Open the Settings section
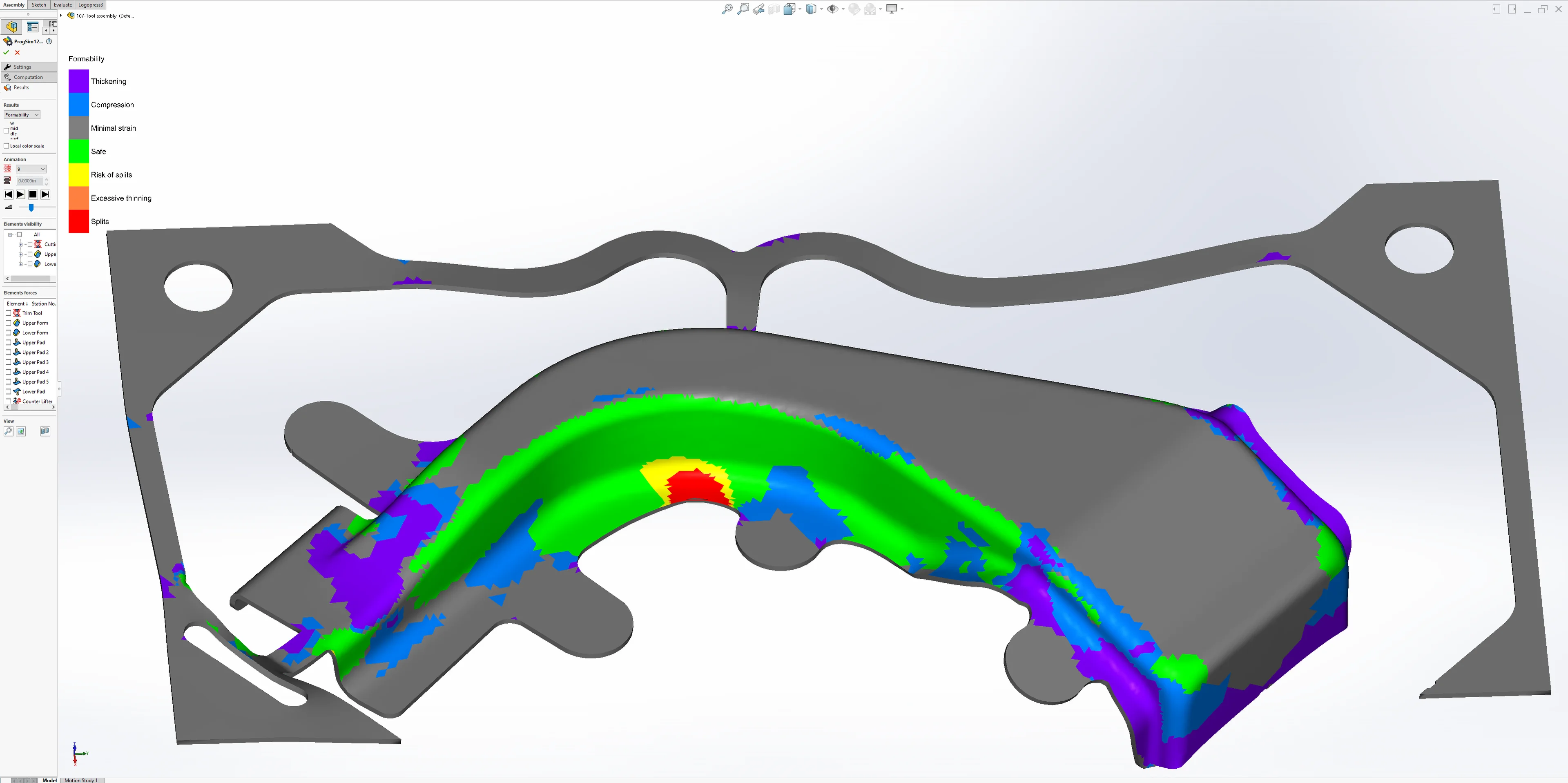The image size is (1568, 783). pos(29,67)
